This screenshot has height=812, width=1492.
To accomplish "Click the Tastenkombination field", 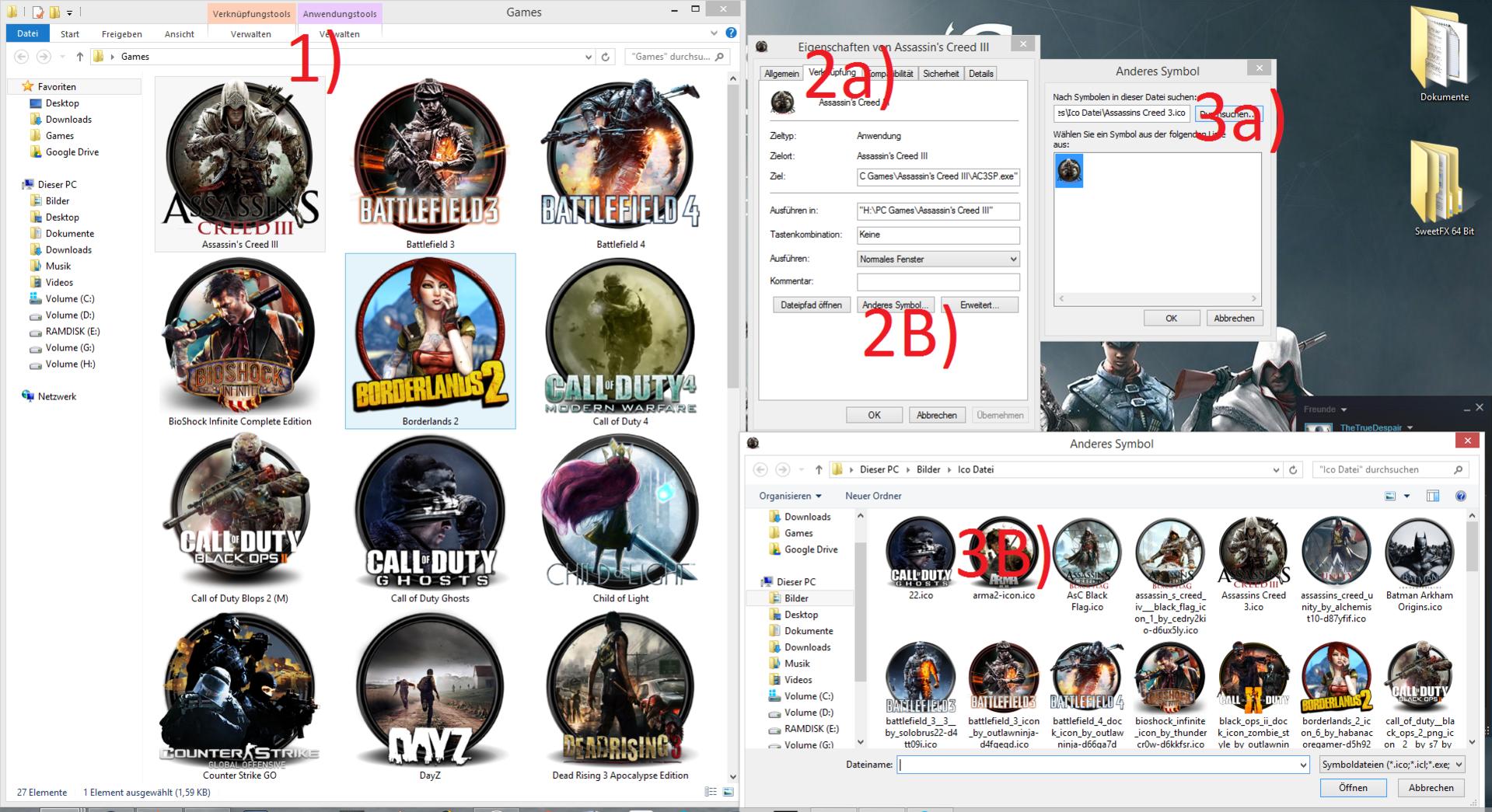I will 938,235.
